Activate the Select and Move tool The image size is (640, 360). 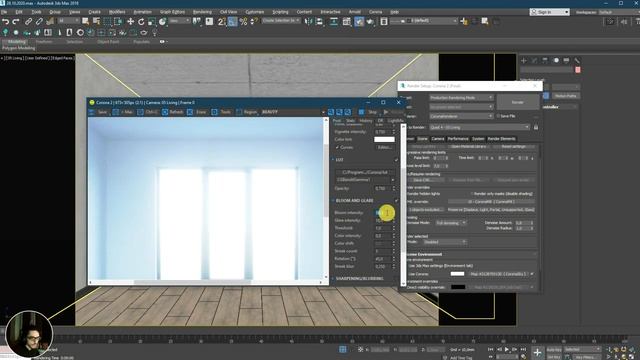pyautogui.click(x=131, y=21)
